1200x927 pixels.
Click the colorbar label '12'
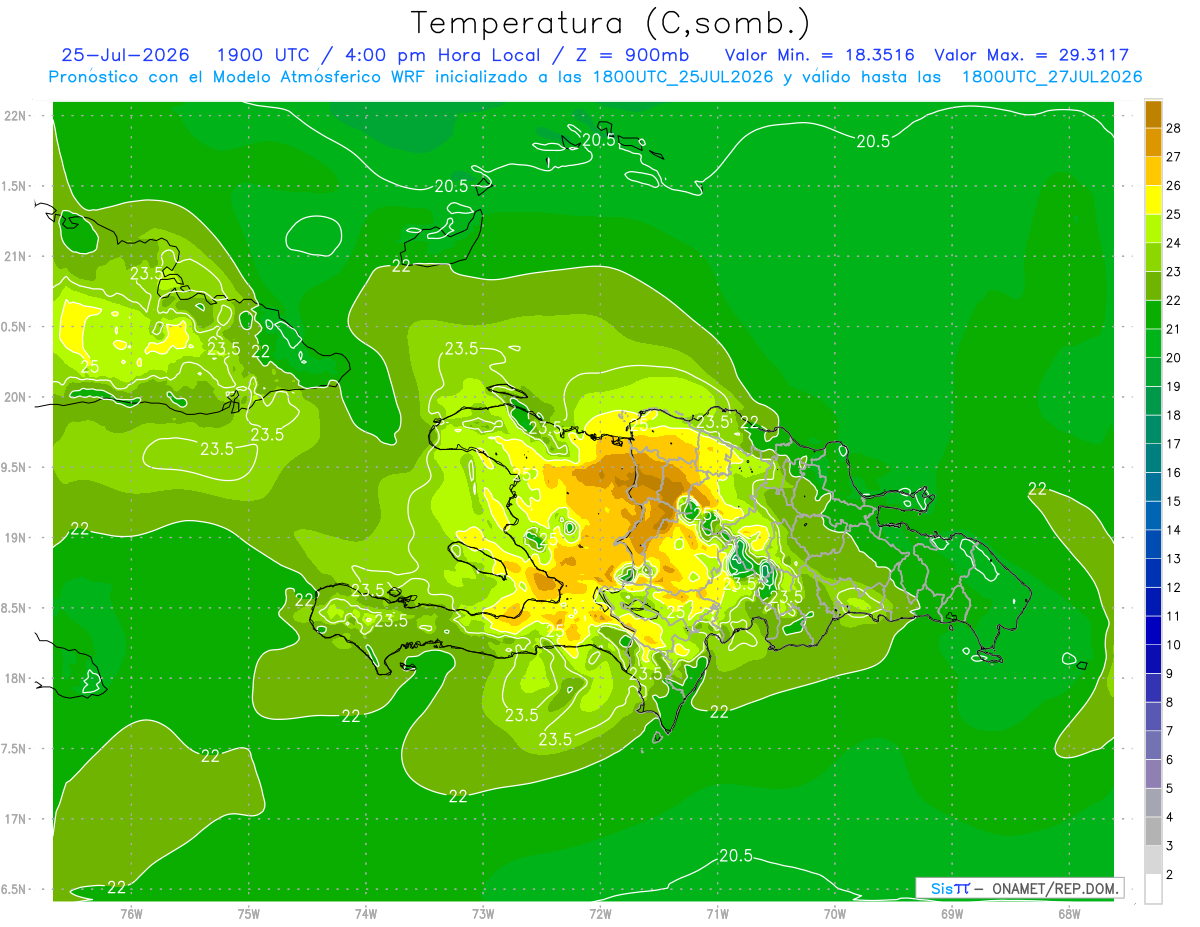click(1174, 587)
